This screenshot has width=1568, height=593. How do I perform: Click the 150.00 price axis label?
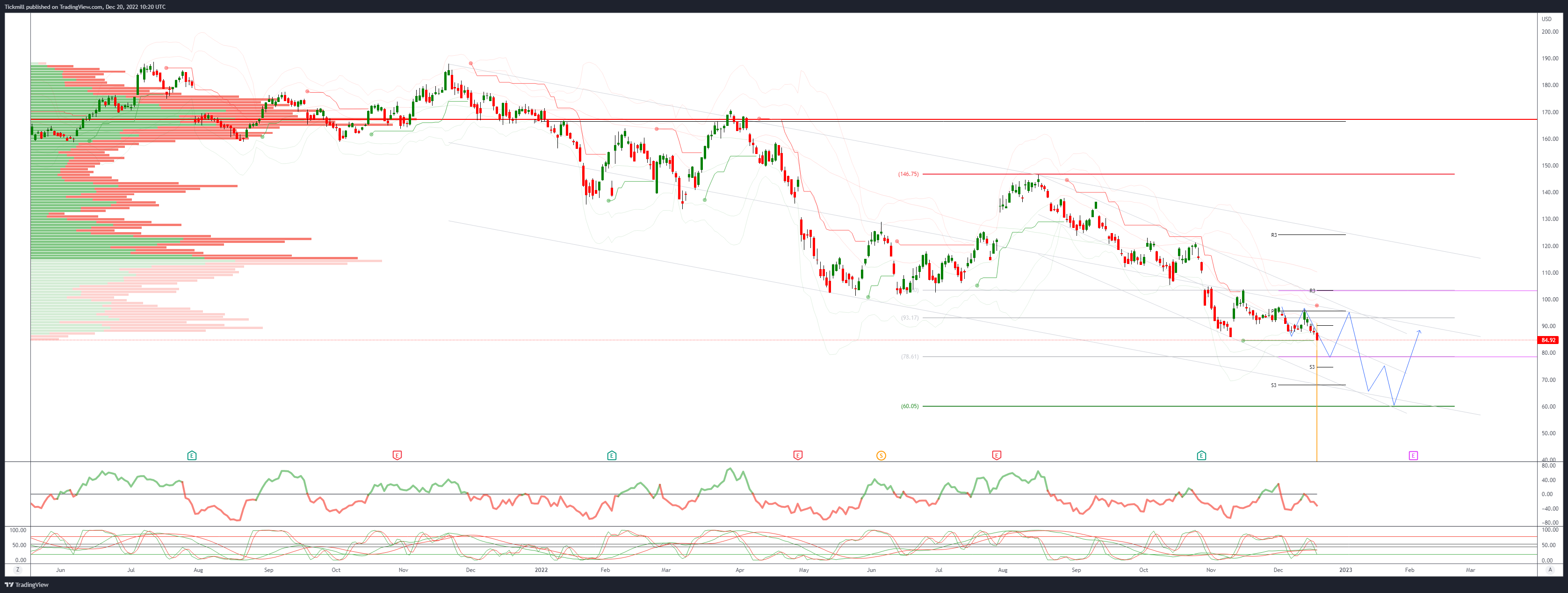pyautogui.click(x=1550, y=166)
